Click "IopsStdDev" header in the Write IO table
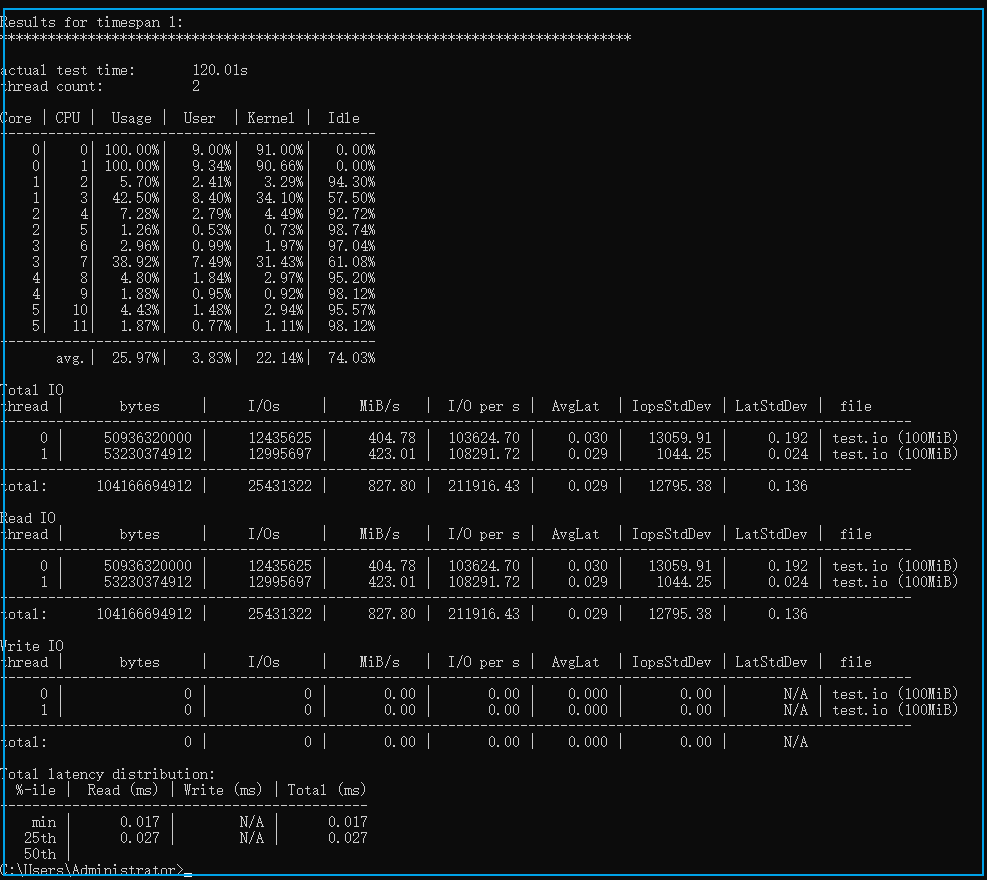This screenshot has height=880, width=987. click(x=671, y=662)
